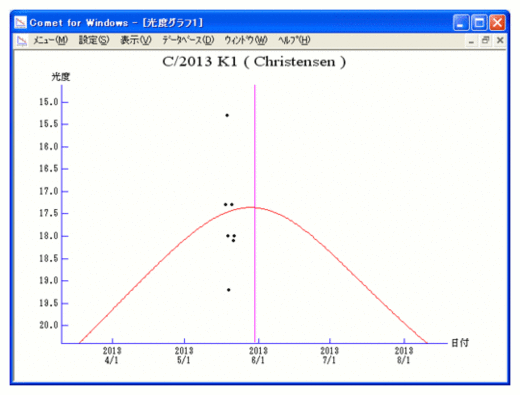Click the 18.5 magnitude tick label

pyautogui.click(x=49, y=258)
